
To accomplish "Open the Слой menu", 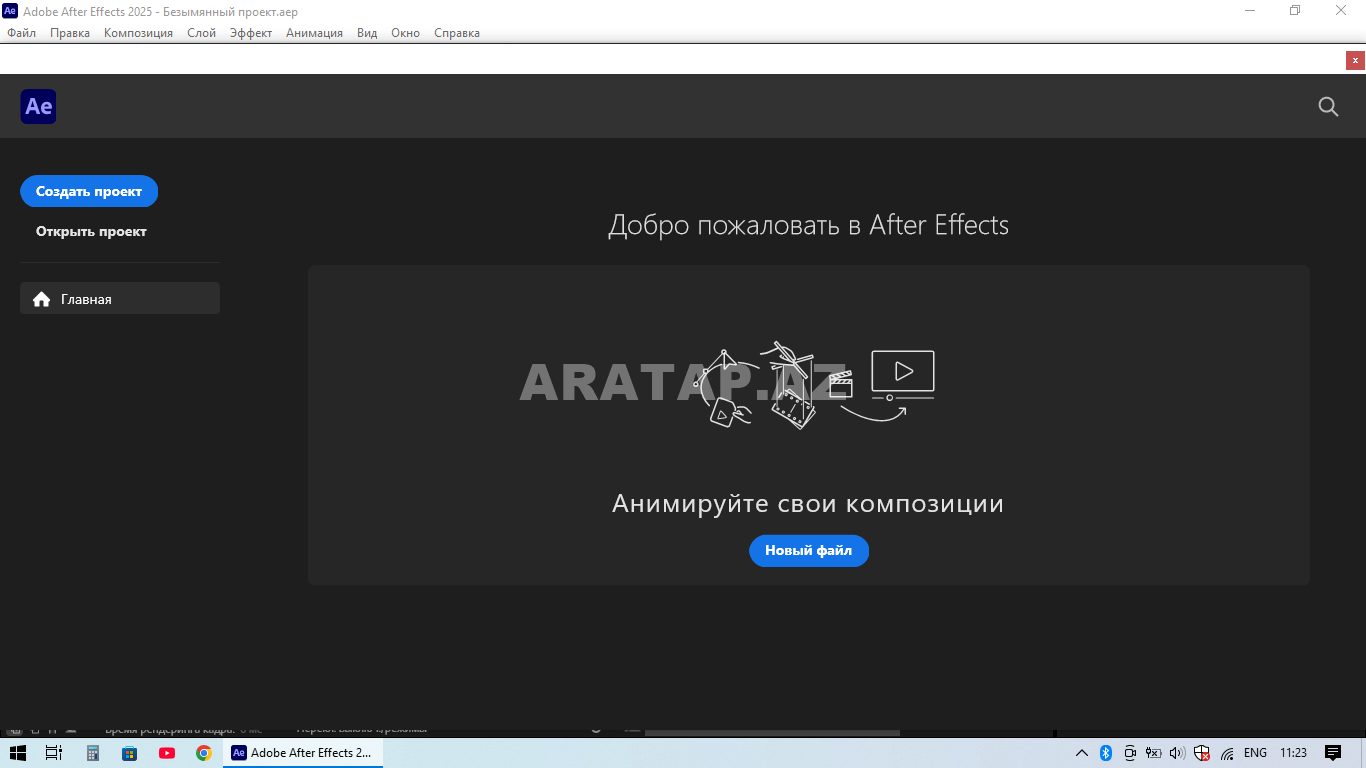I will [x=201, y=33].
